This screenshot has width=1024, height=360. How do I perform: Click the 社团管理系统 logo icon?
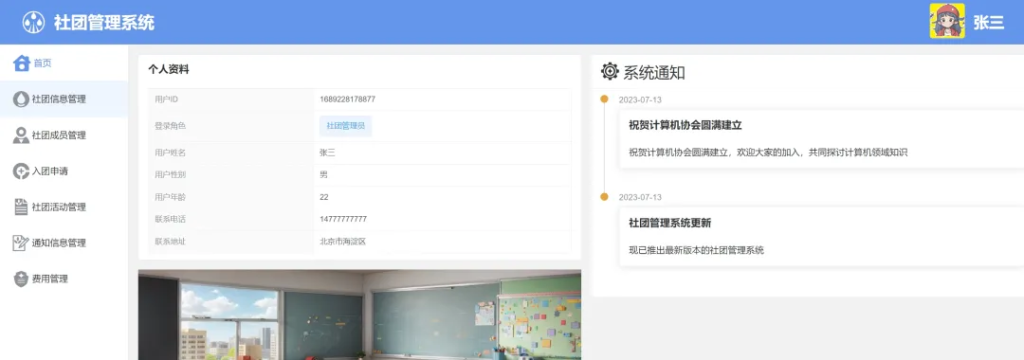click(x=33, y=22)
